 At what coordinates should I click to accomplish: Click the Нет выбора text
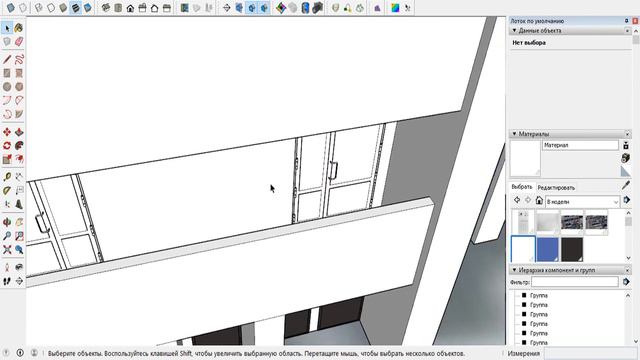[x=529, y=43]
